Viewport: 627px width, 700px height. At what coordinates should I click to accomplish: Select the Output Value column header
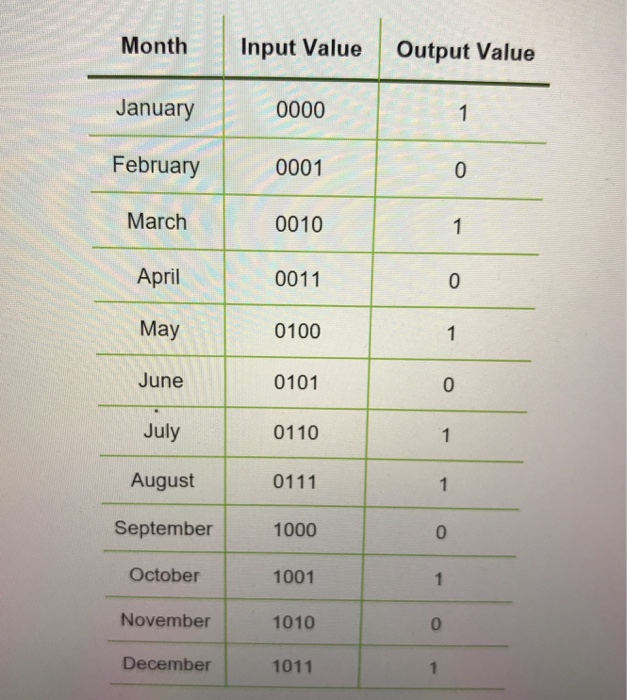click(465, 52)
